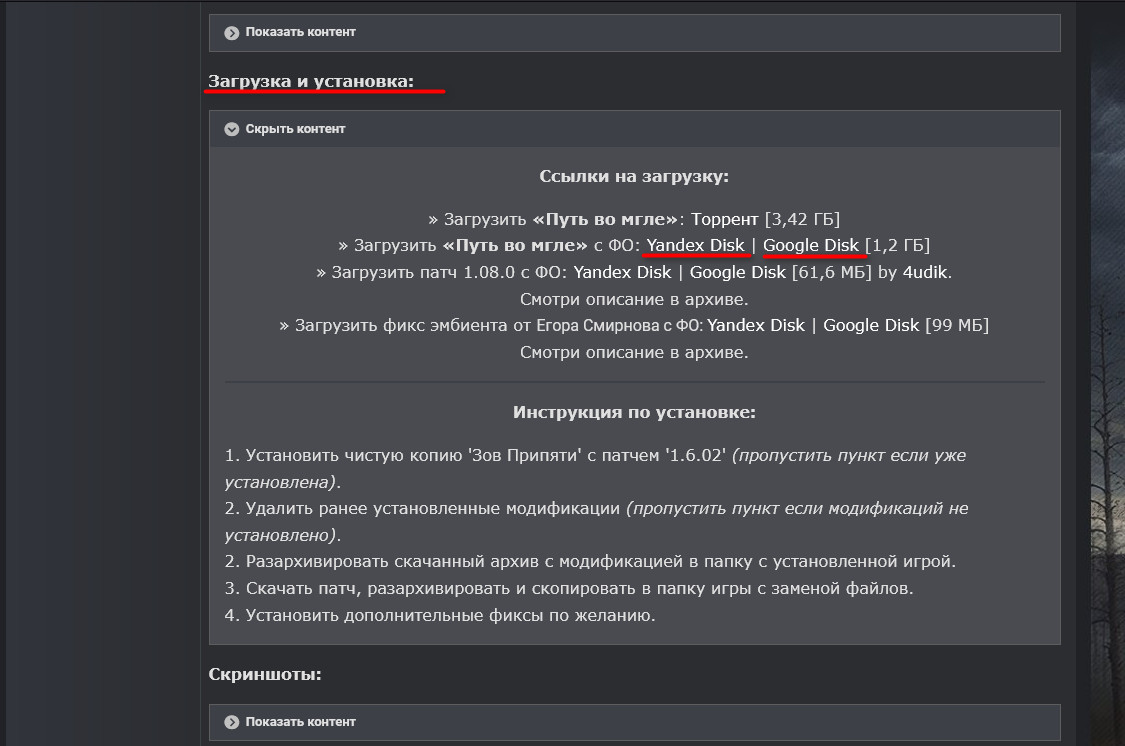Click the Скриншоты heading

[x=265, y=674]
